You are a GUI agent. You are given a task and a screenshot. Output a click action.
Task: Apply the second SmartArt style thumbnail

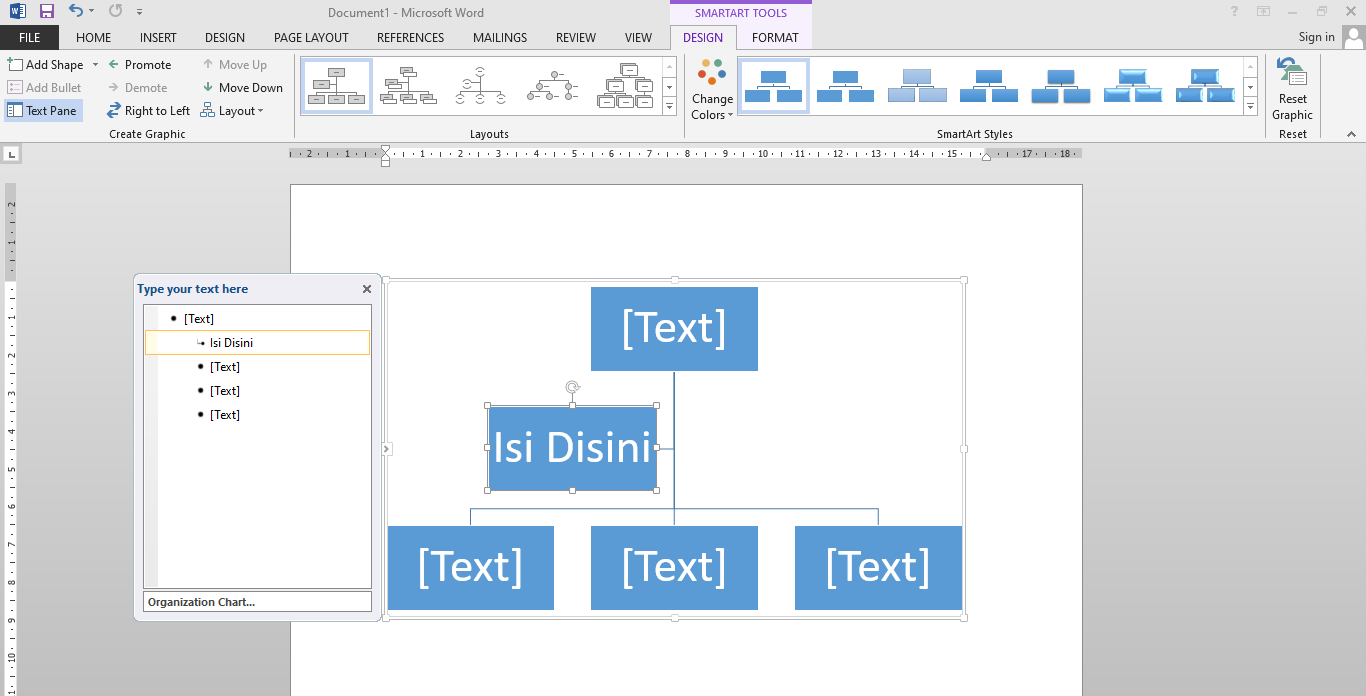point(846,86)
